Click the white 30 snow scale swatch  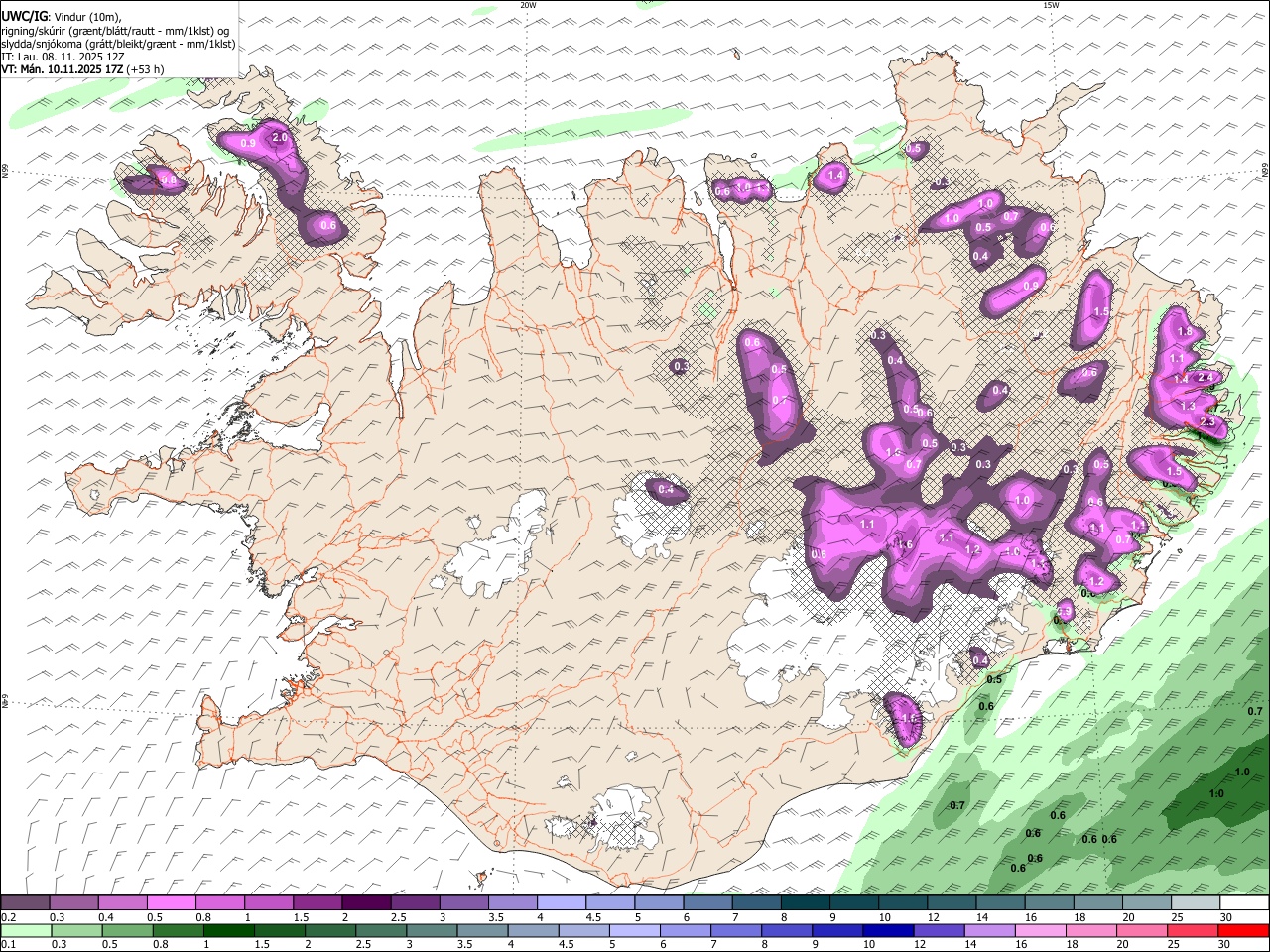(x=1244, y=903)
